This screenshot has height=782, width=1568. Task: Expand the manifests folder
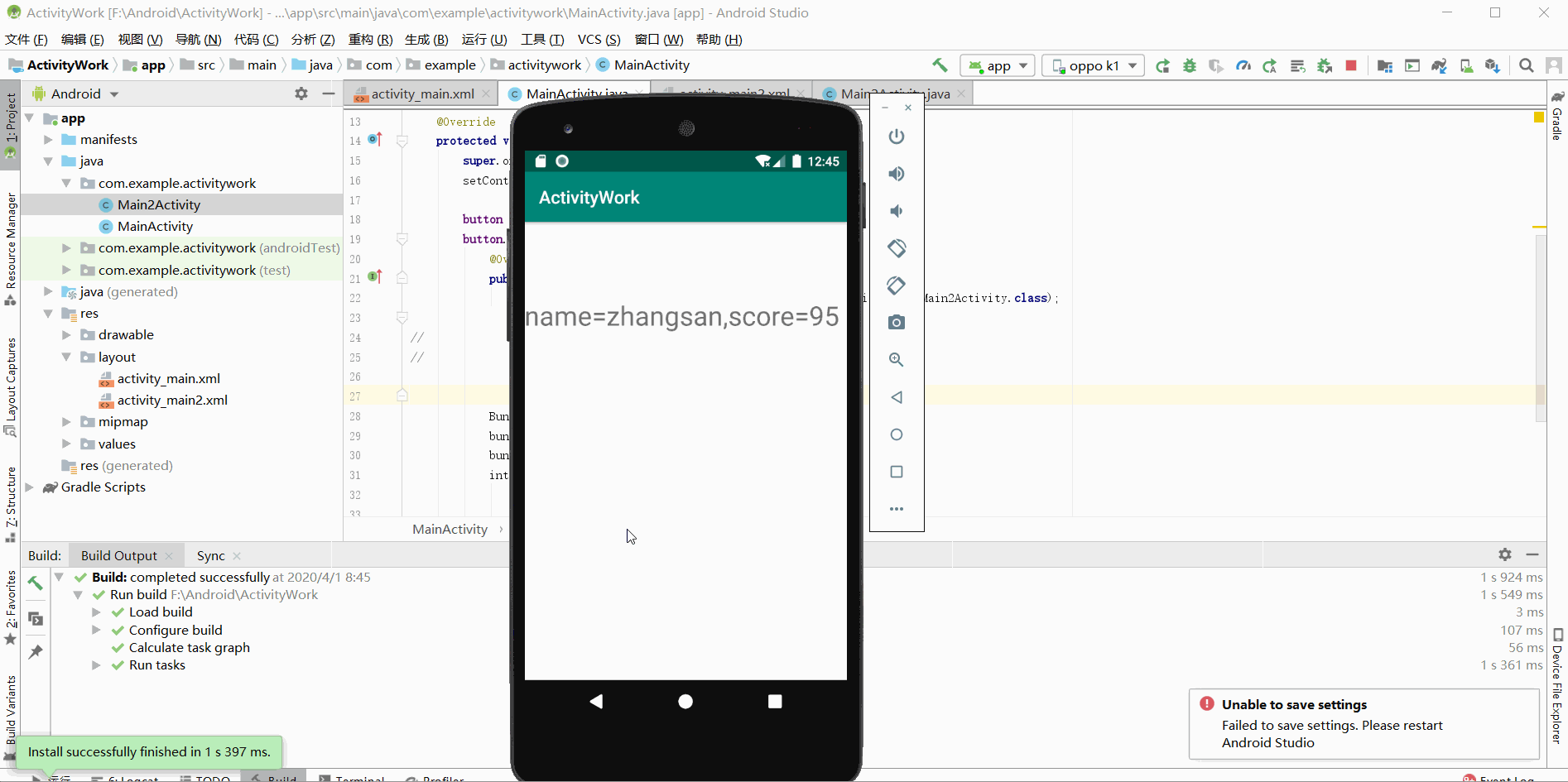click(x=48, y=140)
